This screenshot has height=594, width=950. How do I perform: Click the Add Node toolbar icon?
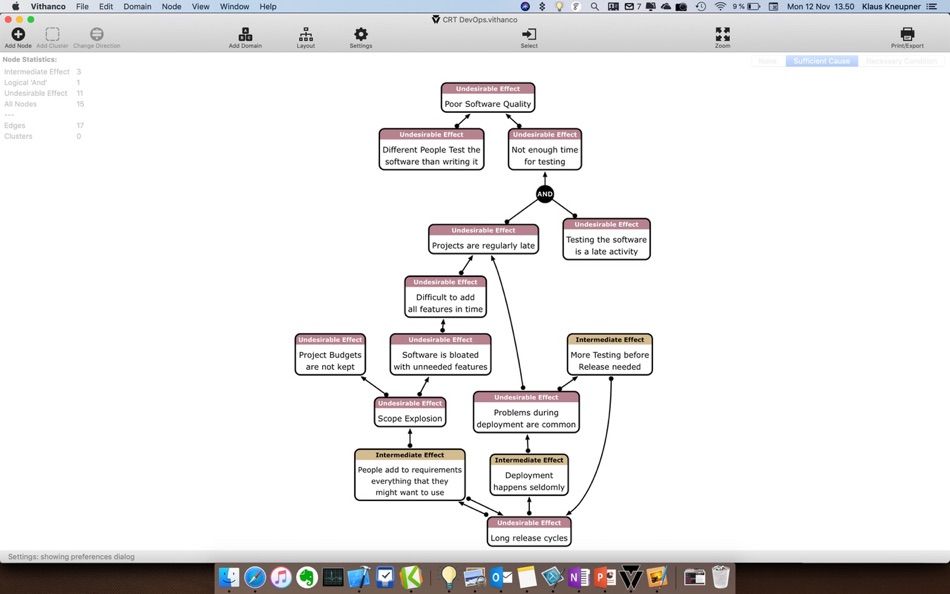(18, 35)
